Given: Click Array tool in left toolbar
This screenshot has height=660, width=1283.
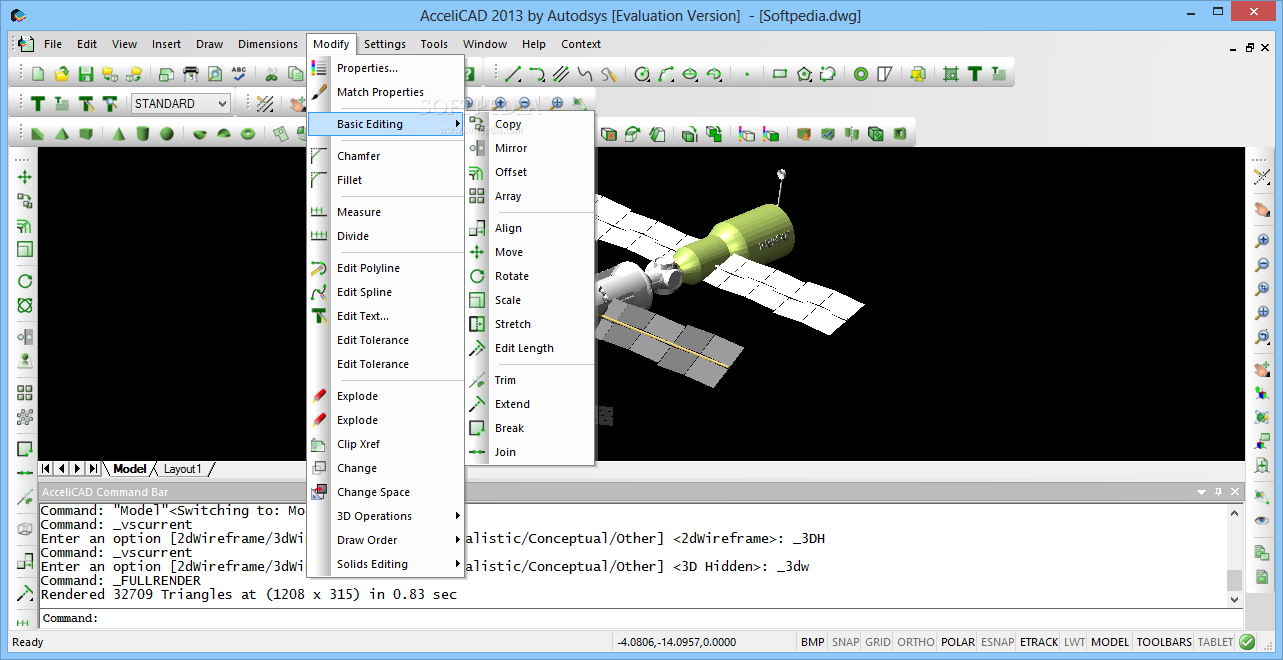Looking at the screenshot, I should point(25,393).
